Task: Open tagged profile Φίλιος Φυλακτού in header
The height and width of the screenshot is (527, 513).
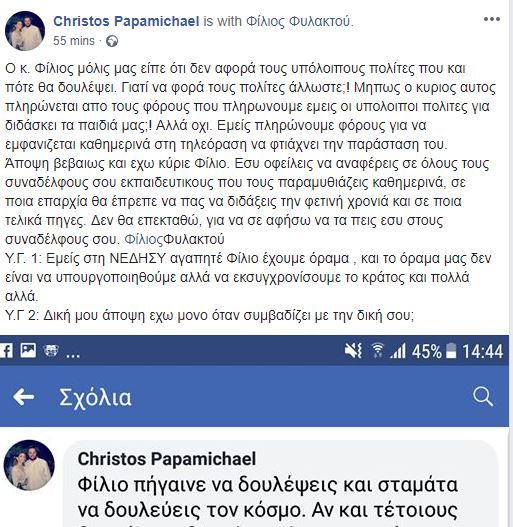Action: pyautogui.click(x=299, y=21)
